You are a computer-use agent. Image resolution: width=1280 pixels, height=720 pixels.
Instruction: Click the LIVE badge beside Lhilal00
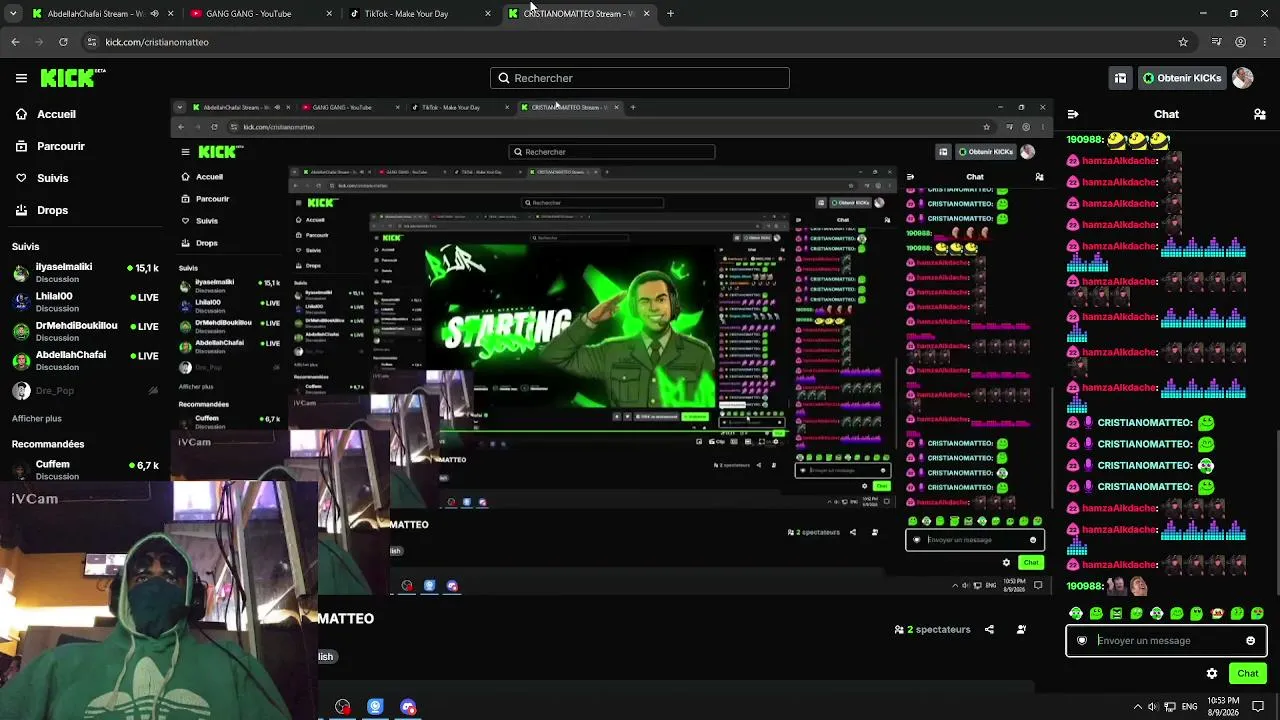(x=144, y=297)
